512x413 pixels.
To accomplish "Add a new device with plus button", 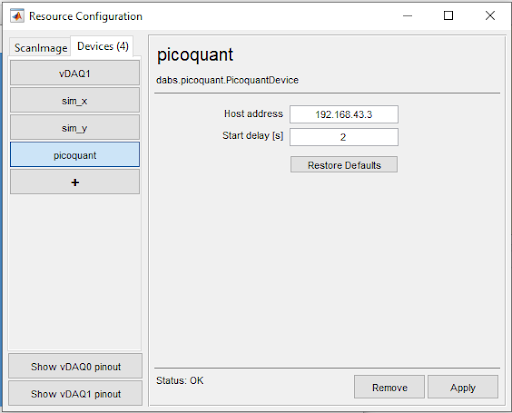I will click(x=75, y=182).
